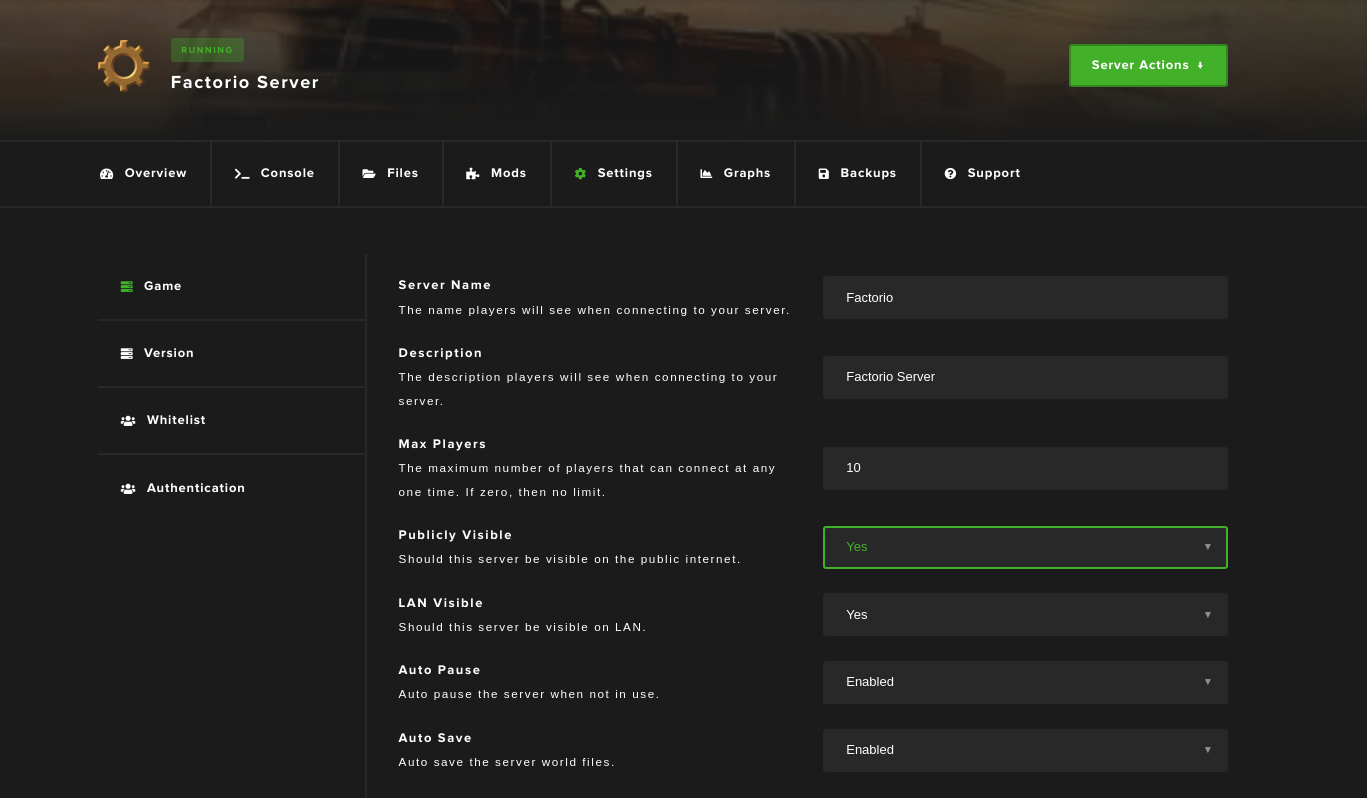Click the Publicly Visible label
This screenshot has height=798, width=1367.
tap(455, 535)
